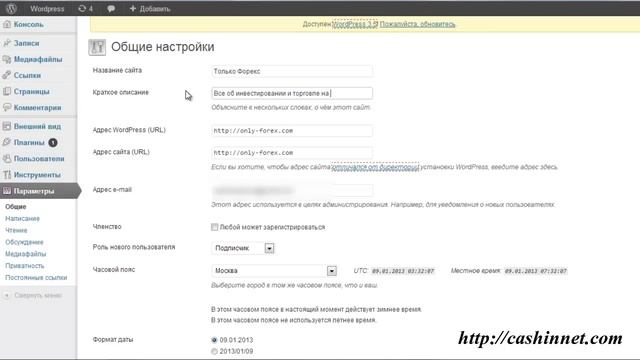Click the Параметры settings icon
This screenshot has width=640, height=360.
(x=7, y=191)
